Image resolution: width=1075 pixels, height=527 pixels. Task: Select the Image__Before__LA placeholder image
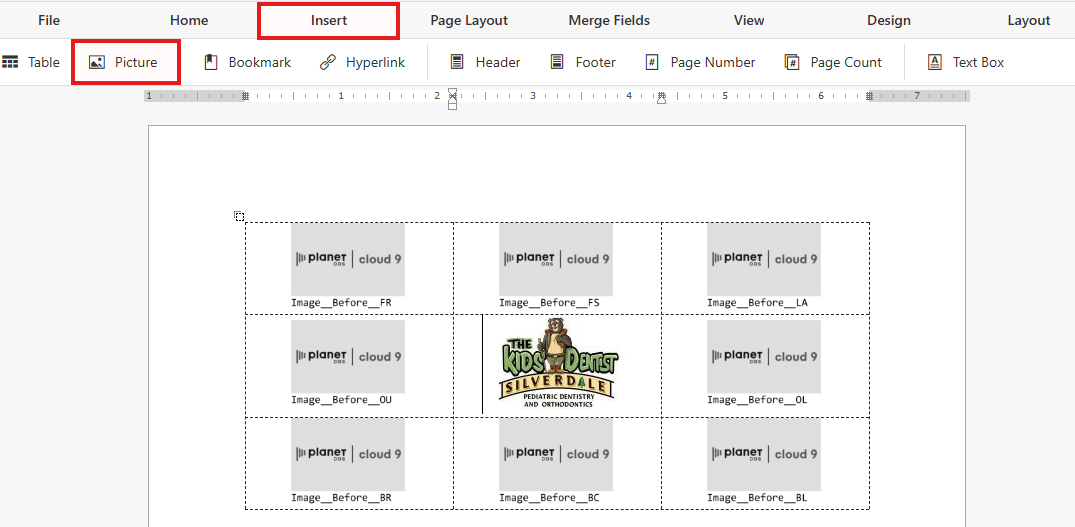(764, 259)
